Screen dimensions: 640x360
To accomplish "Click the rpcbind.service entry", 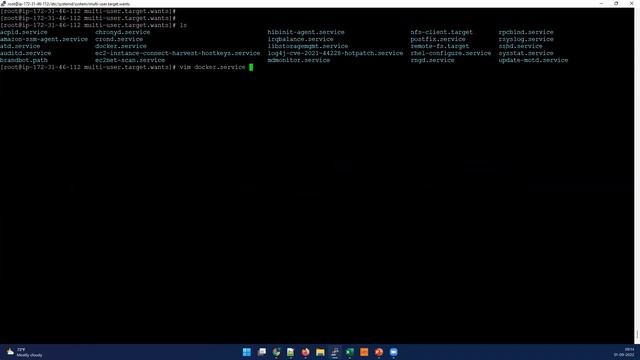I will click(x=526, y=32).
